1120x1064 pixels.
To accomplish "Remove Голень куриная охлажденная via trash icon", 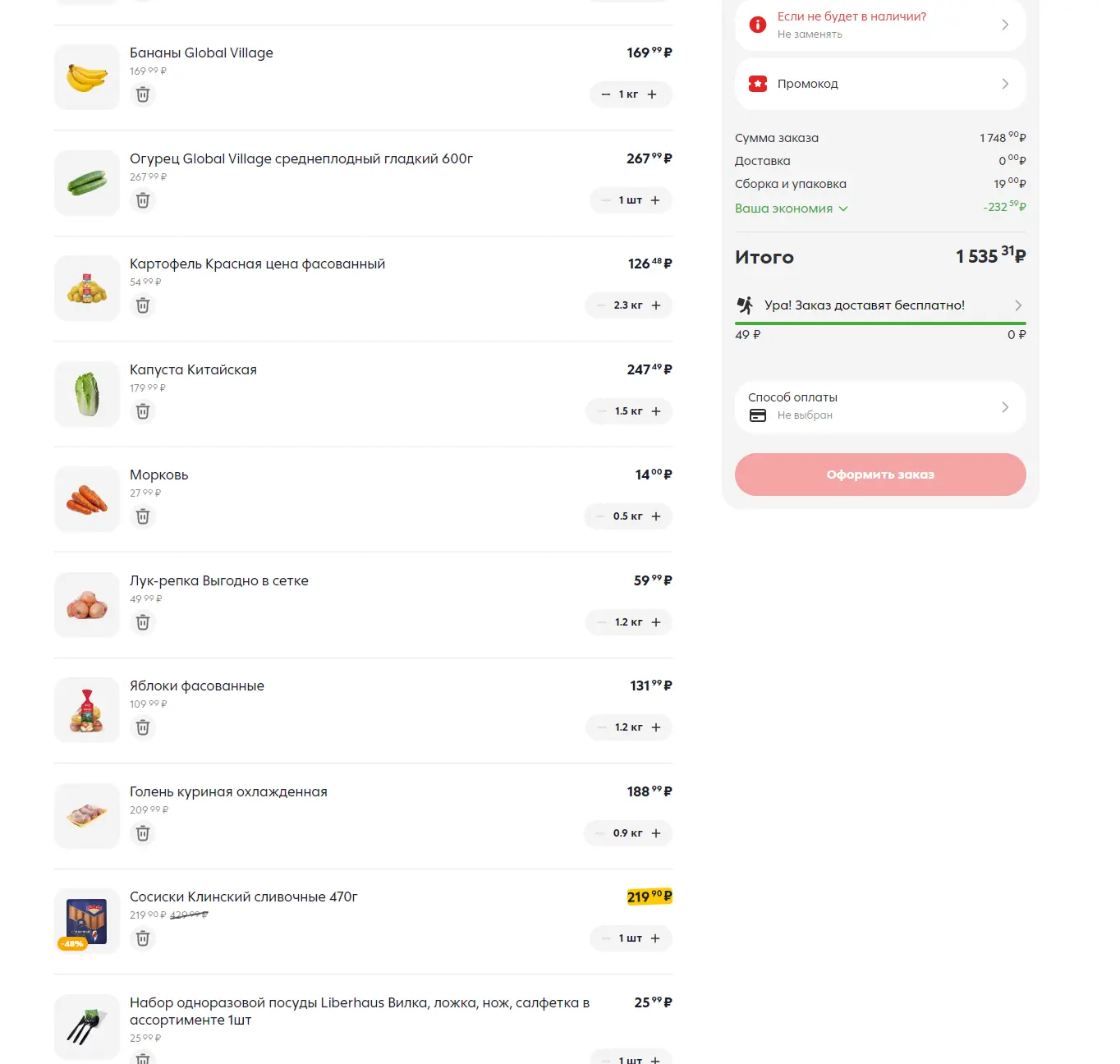I will point(143,833).
